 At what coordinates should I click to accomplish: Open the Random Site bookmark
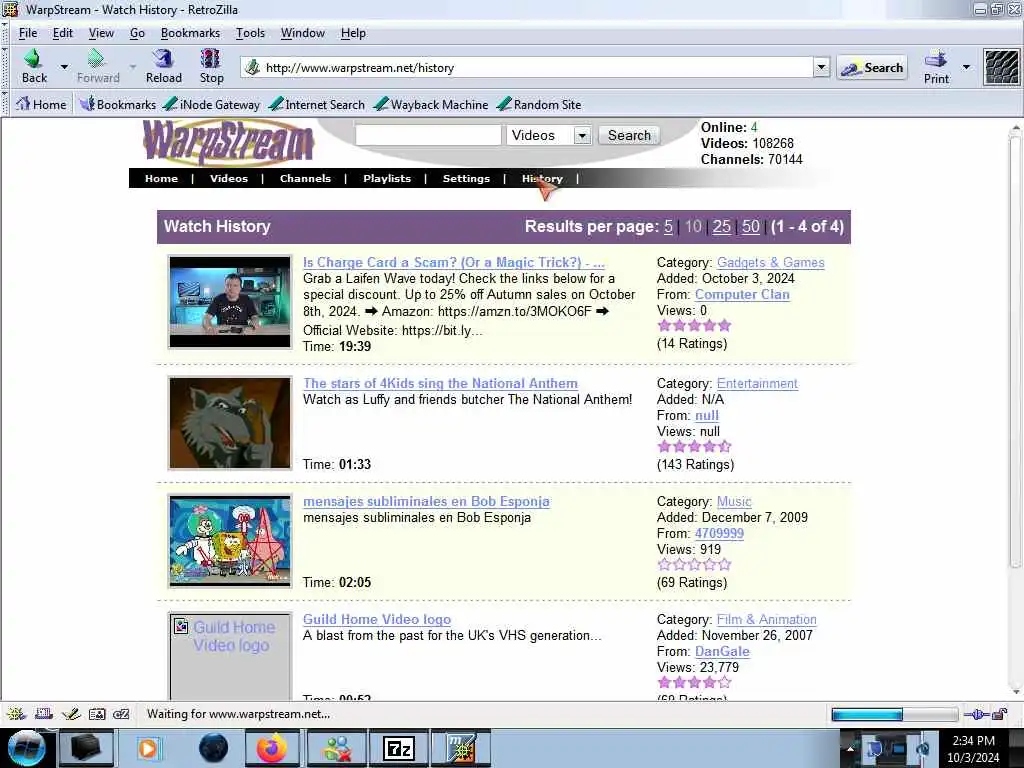pyautogui.click(x=539, y=104)
